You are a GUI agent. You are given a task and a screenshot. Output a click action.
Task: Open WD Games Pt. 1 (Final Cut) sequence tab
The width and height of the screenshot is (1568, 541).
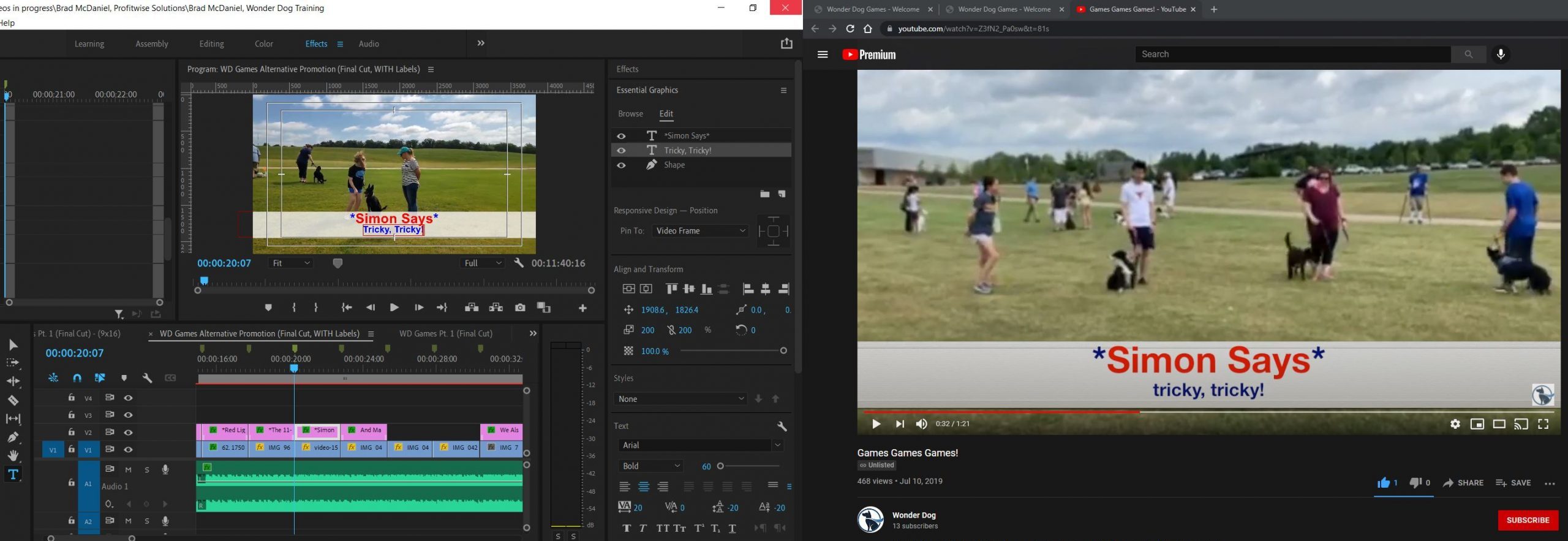pos(446,333)
